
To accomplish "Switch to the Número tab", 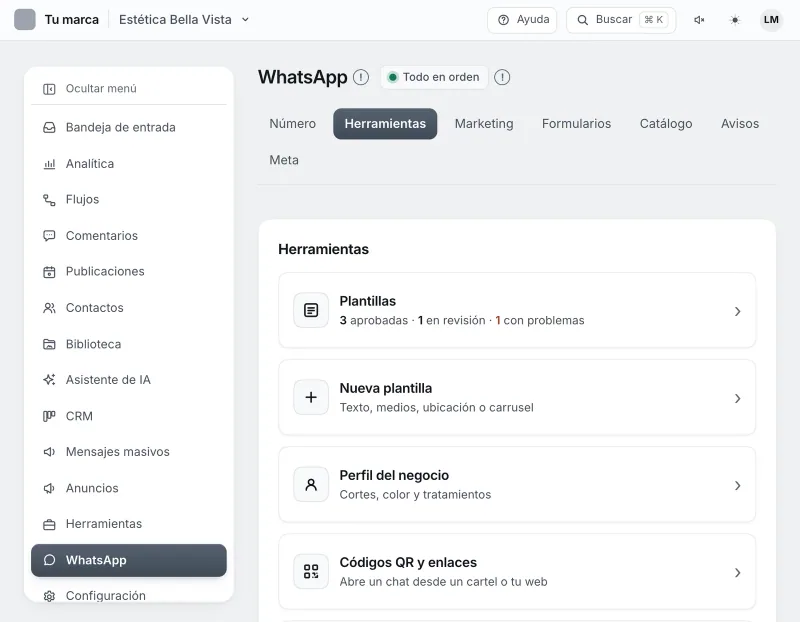I will coord(292,123).
